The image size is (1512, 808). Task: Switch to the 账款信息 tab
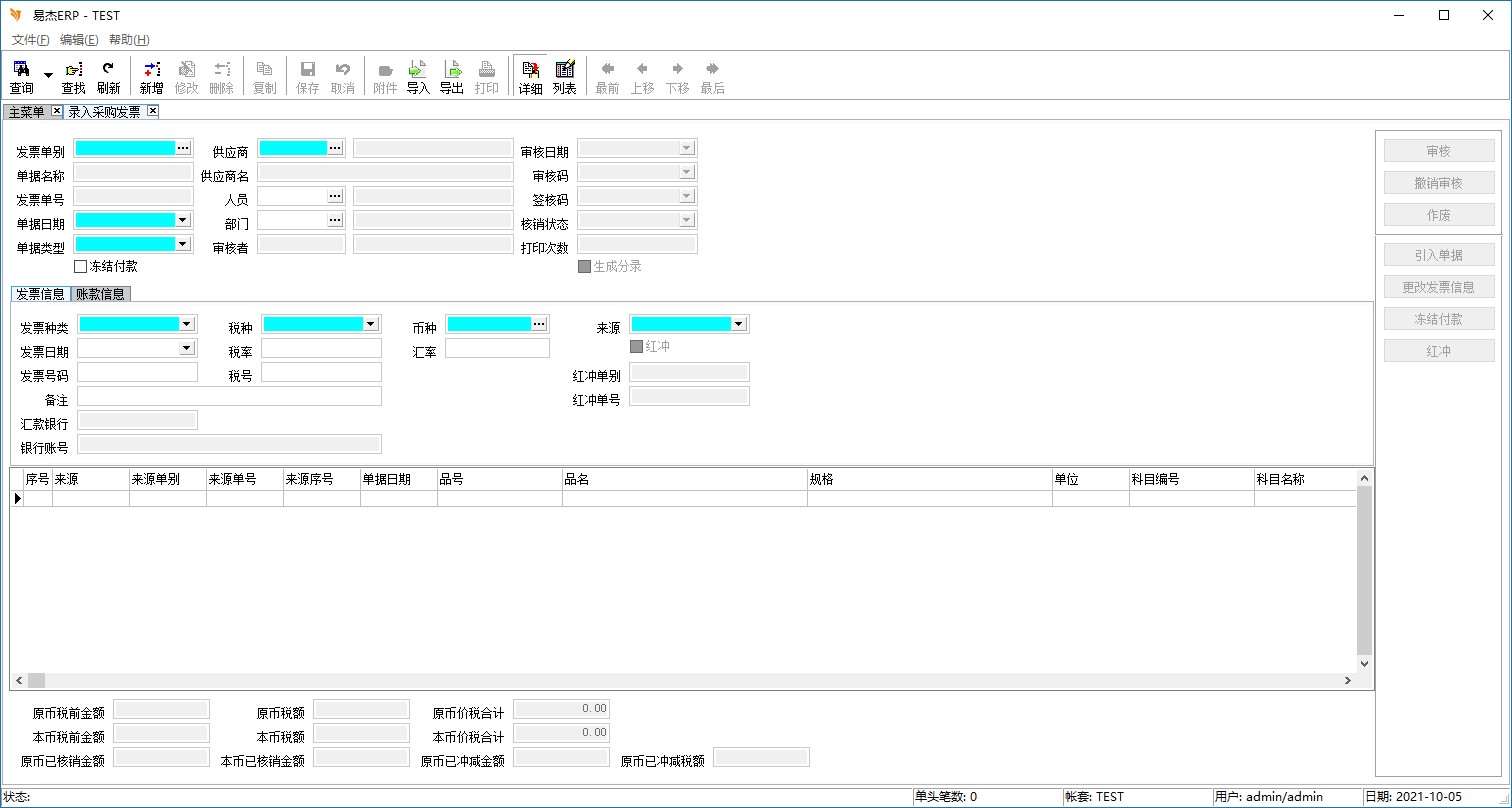click(x=101, y=294)
